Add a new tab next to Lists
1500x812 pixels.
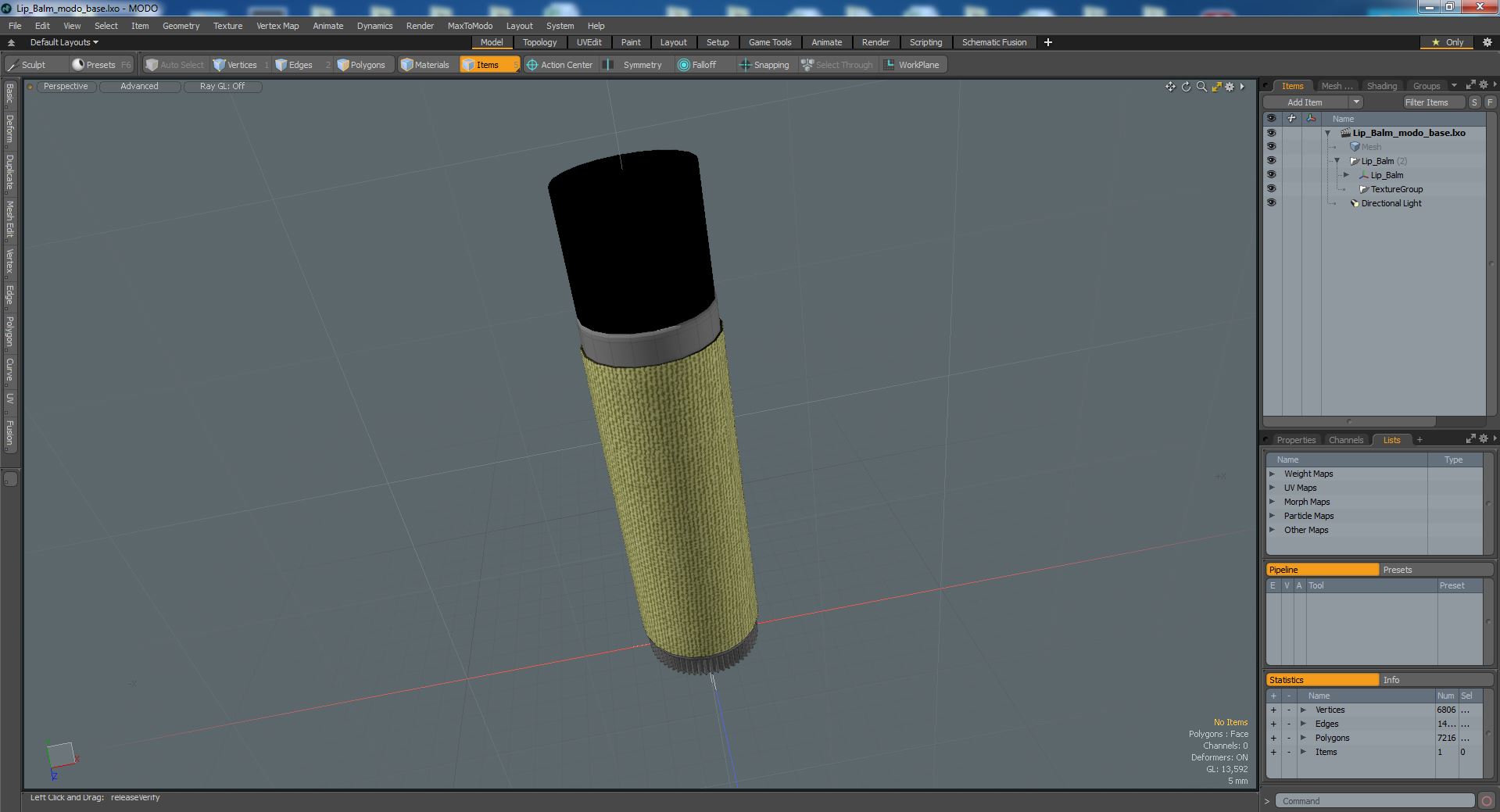pos(1419,440)
